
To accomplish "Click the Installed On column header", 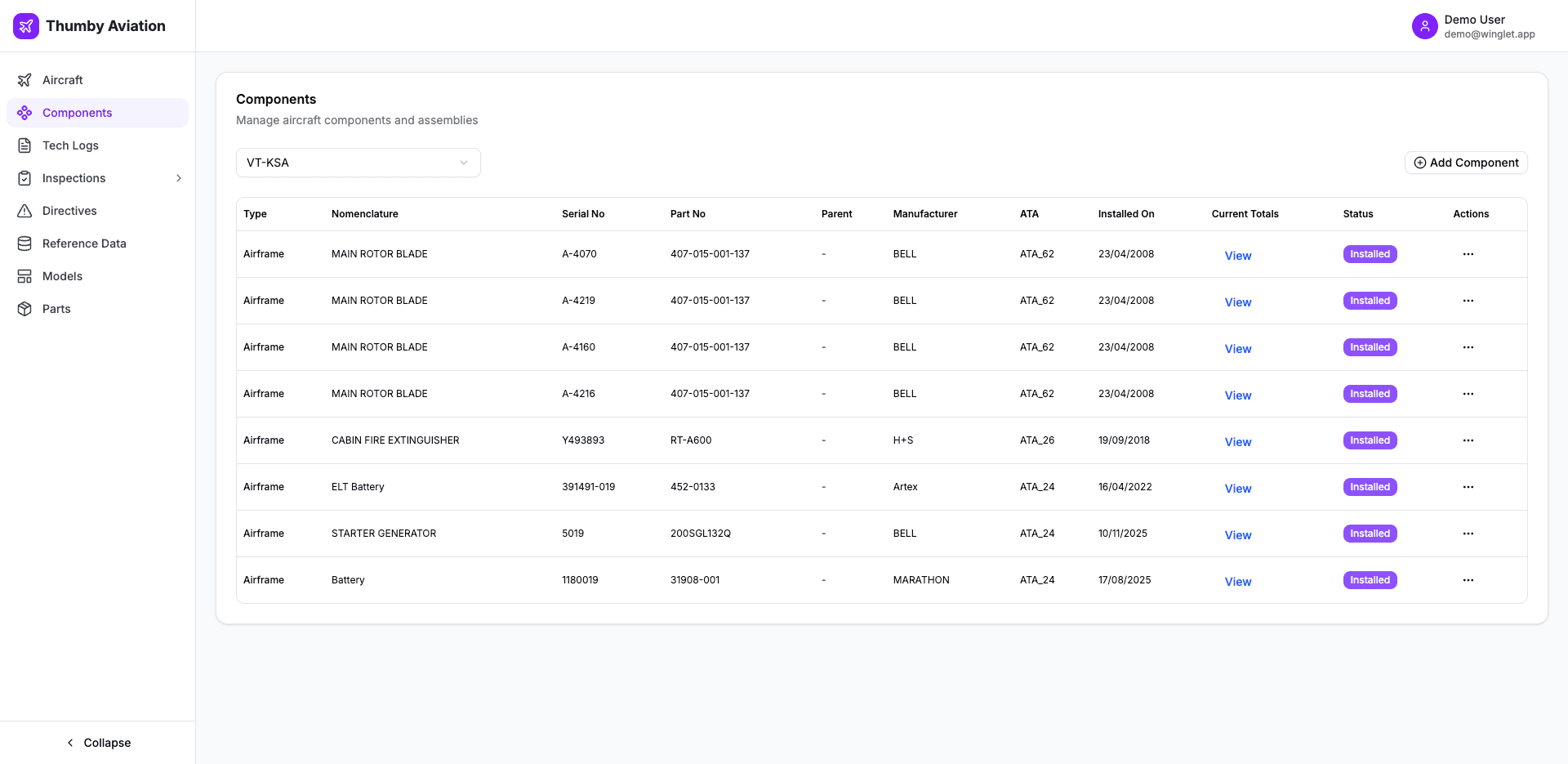I will 1125,214.
